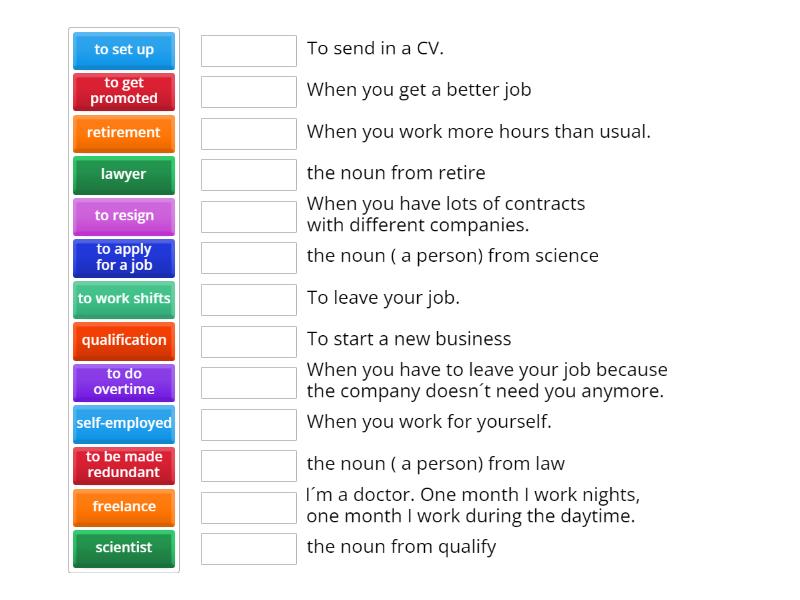Select the "retirement" word tile
Viewport: 800px width, 600px height.
pos(123,133)
